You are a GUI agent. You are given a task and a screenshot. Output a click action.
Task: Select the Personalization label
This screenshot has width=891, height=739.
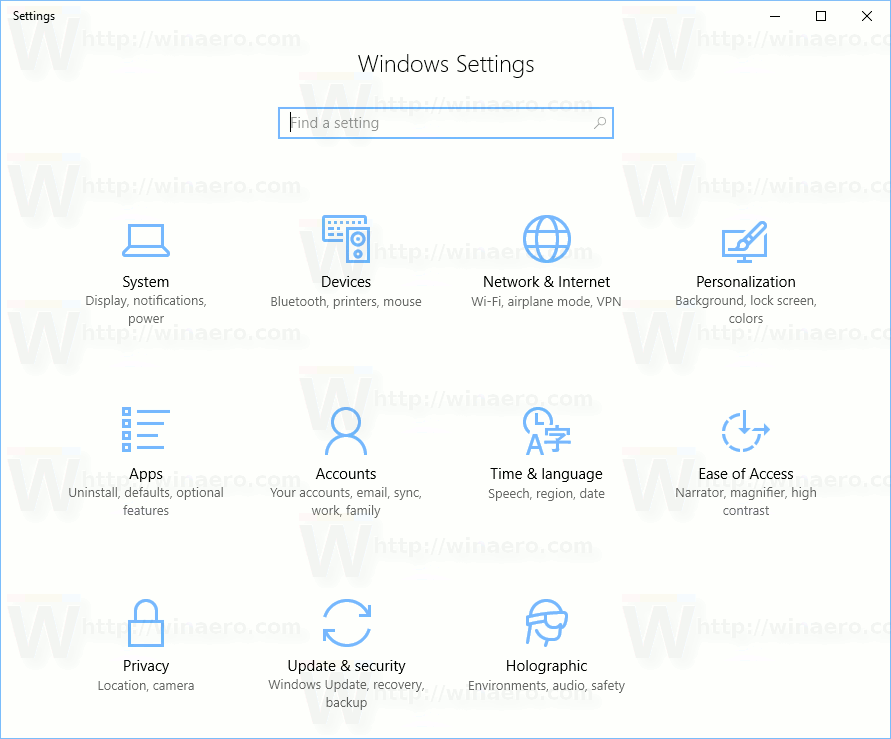(x=746, y=282)
